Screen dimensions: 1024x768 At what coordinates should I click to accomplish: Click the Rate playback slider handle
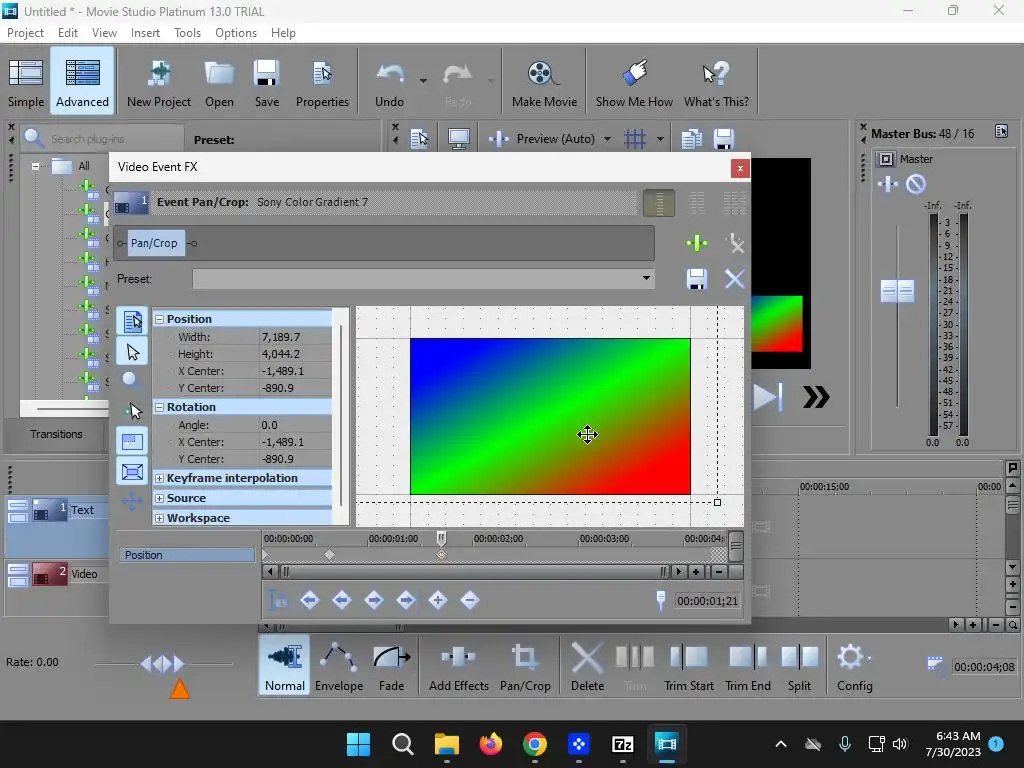point(163,664)
